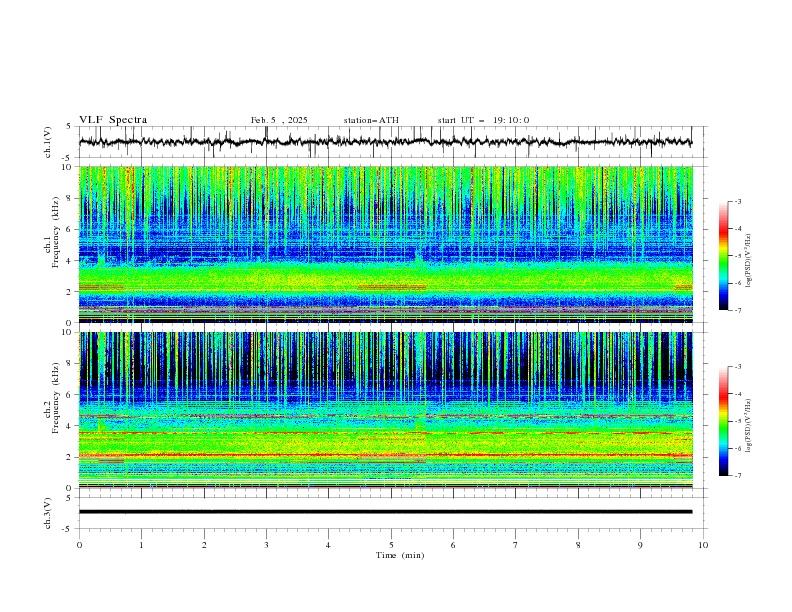Click the "5" tick on the Time axis
The width and height of the screenshot is (792, 612).
coord(391,545)
